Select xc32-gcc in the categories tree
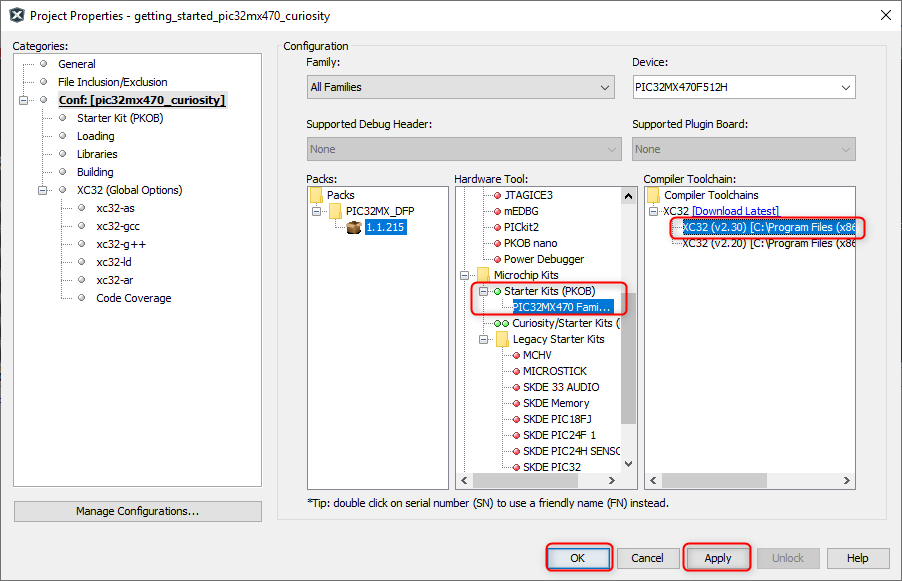 tap(118, 226)
